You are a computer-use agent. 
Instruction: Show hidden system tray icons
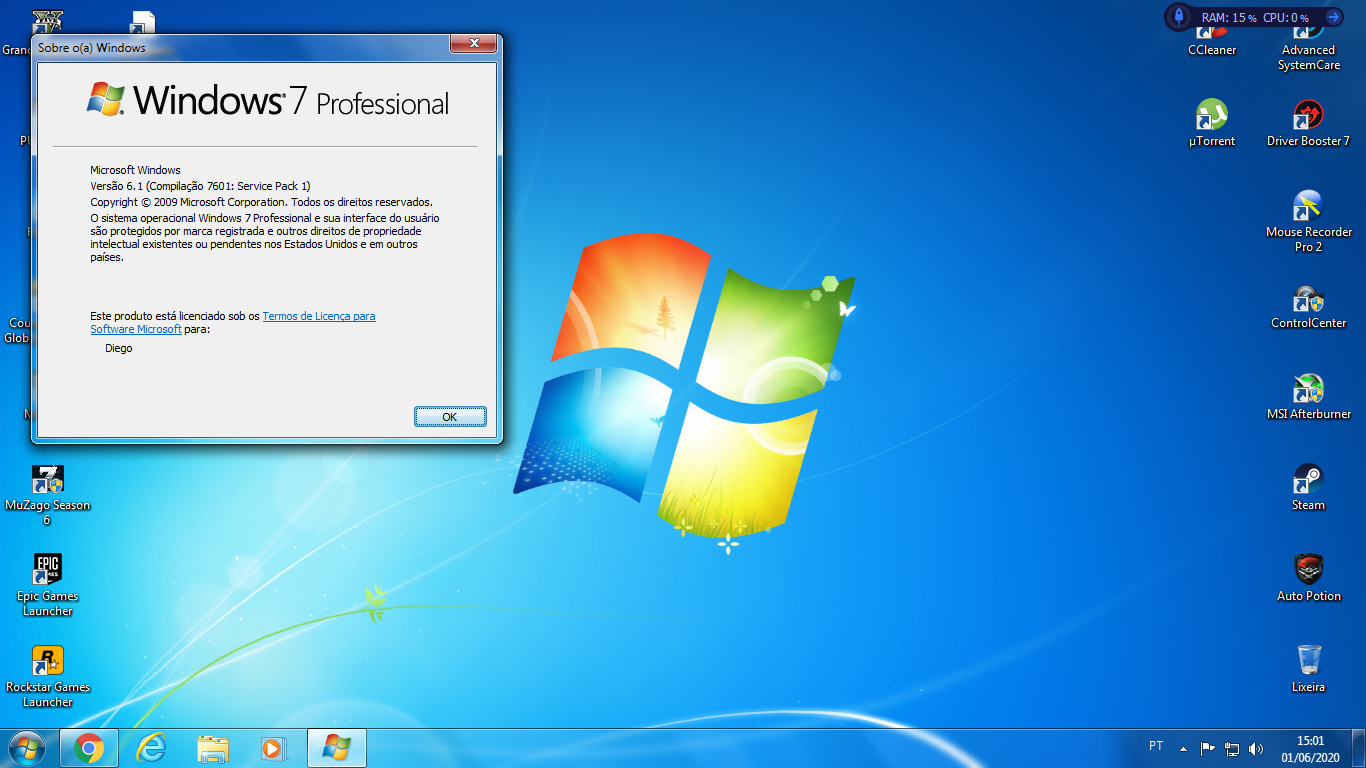pos(1184,748)
